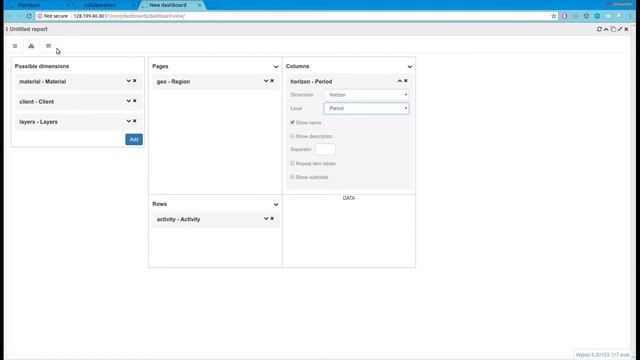Expand layers - Layers settings
This screenshot has height=360, width=640.
129,121
